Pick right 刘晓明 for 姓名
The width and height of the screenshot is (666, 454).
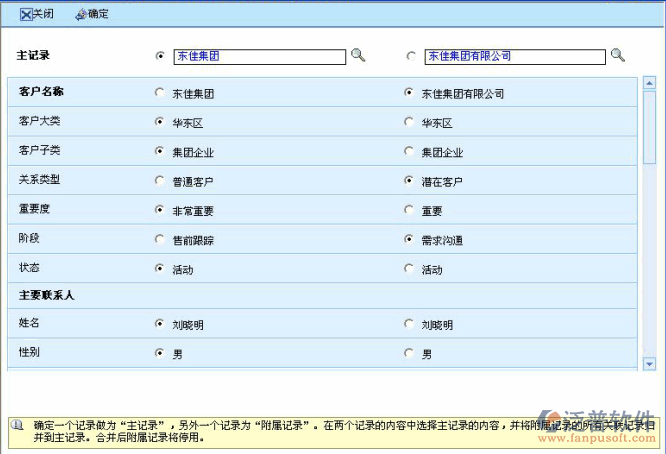tap(409, 324)
